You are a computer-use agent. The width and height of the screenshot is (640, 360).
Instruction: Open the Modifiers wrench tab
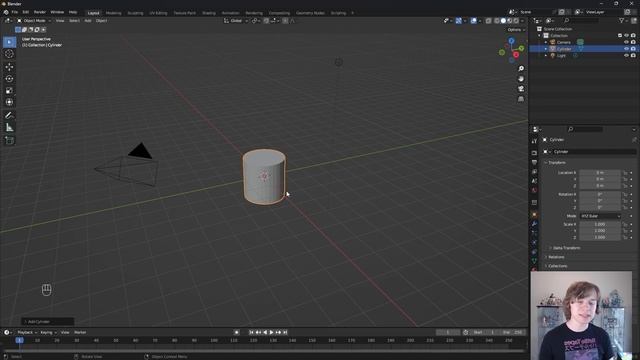click(x=534, y=224)
